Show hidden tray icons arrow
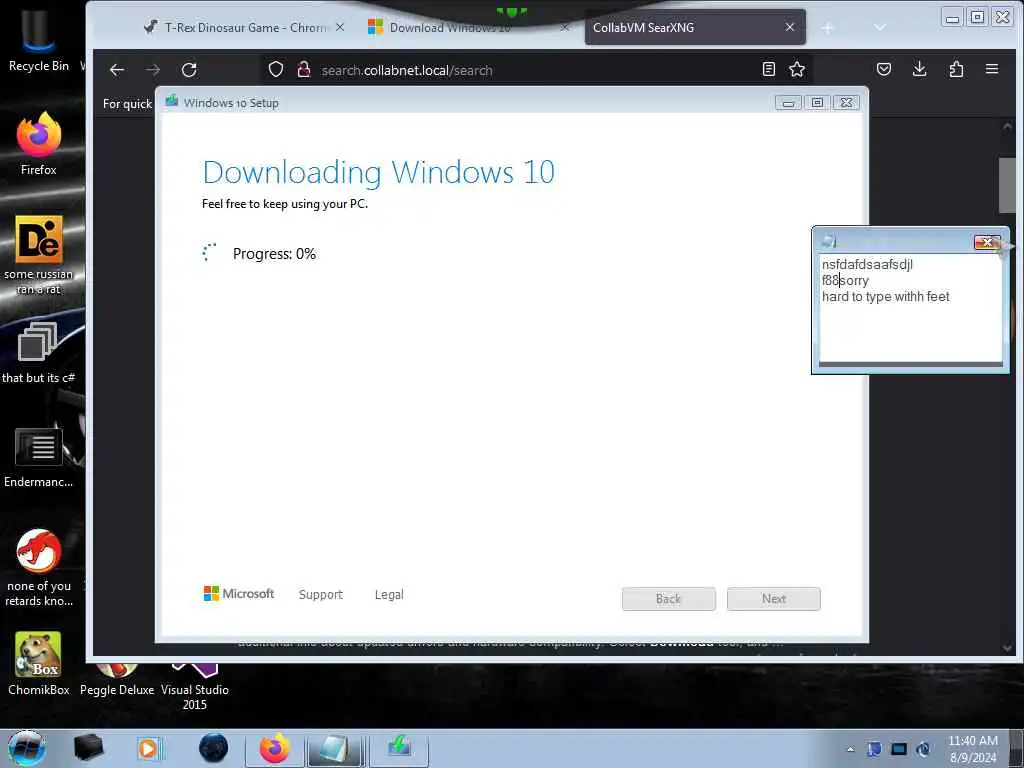Image resolution: width=1024 pixels, height=768 pixels. coord(850,749)
